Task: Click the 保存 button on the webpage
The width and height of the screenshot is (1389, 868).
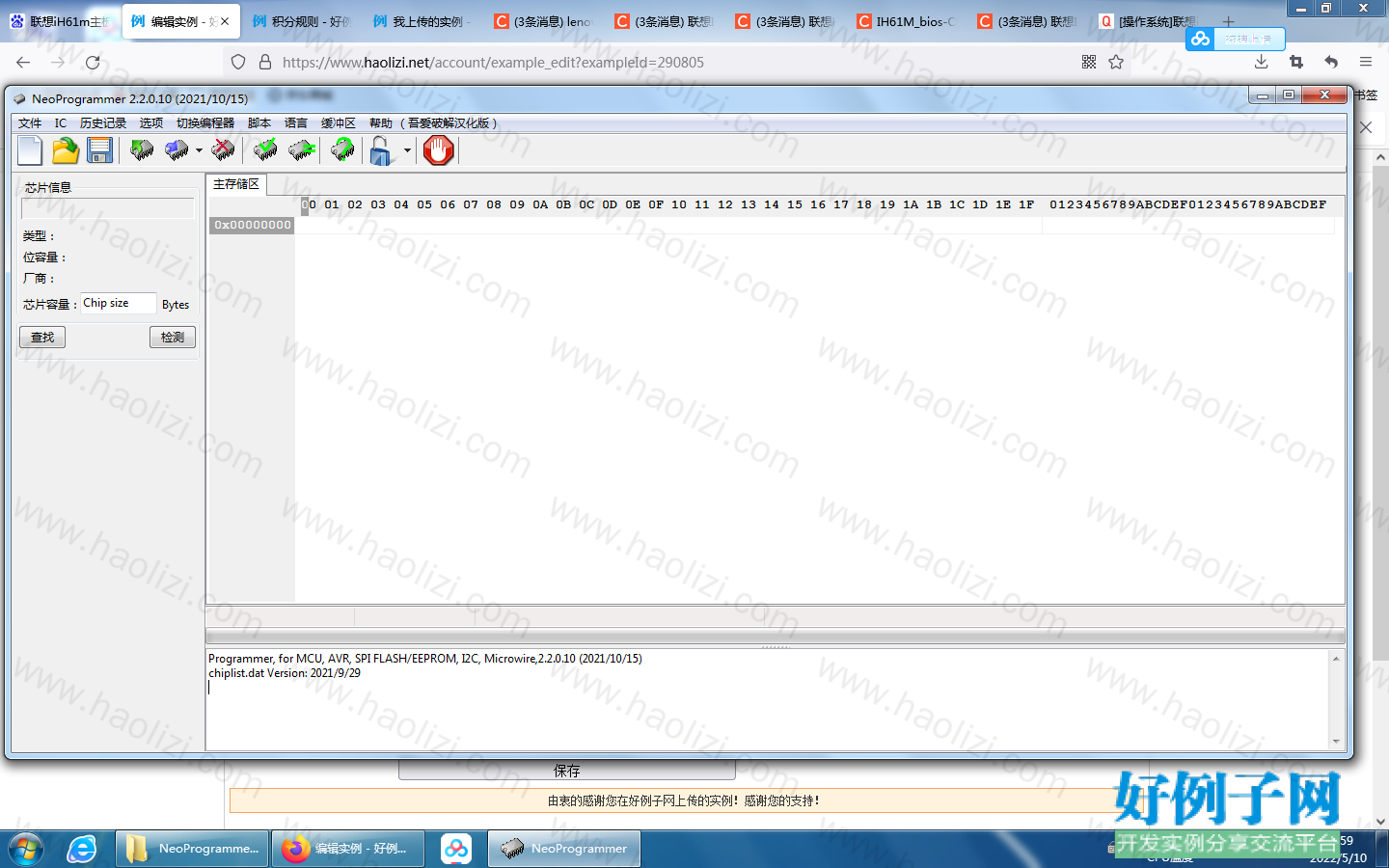Action: 567,771
